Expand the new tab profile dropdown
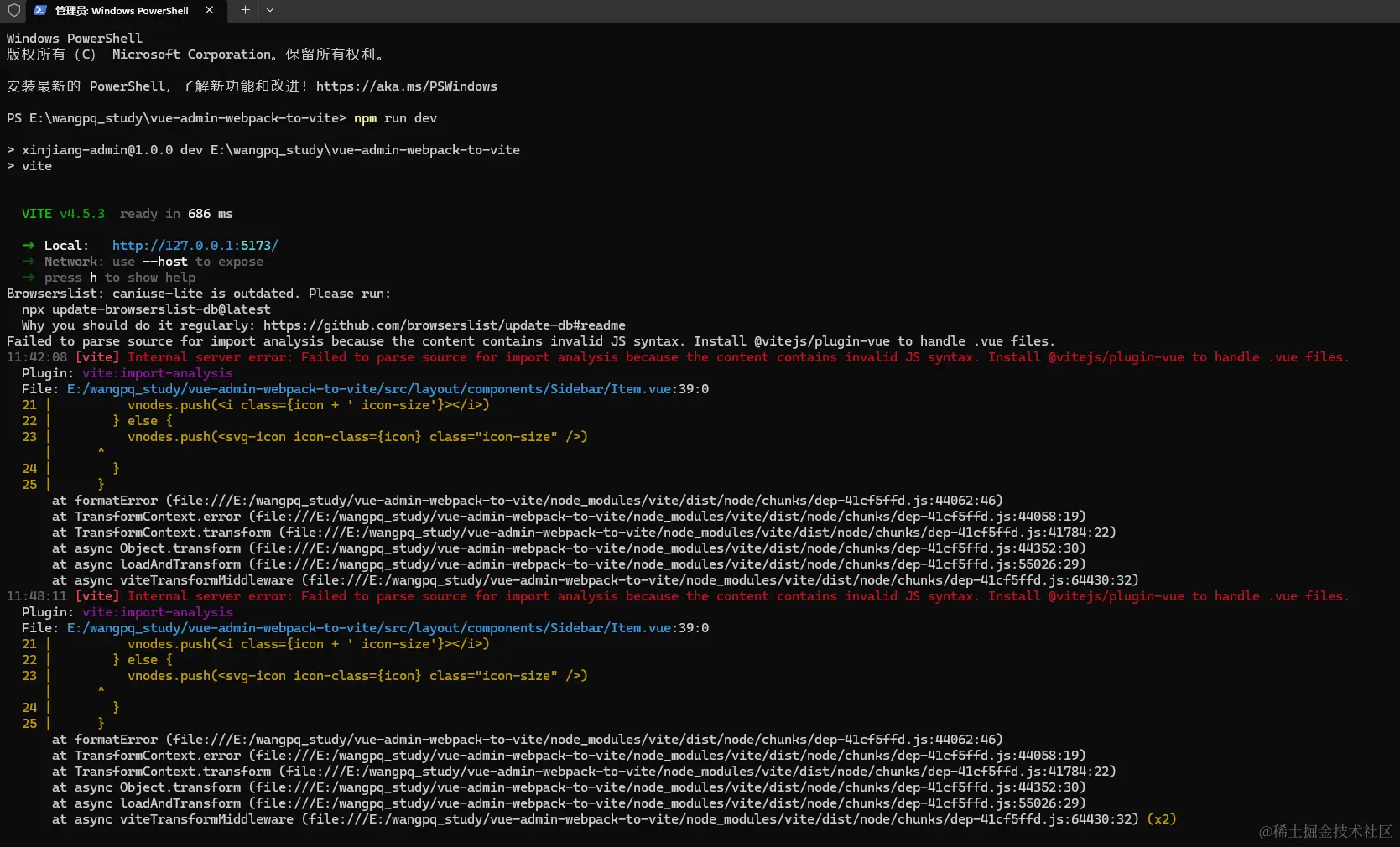Screen dimensions: 1400x847 tap(270, 10)
